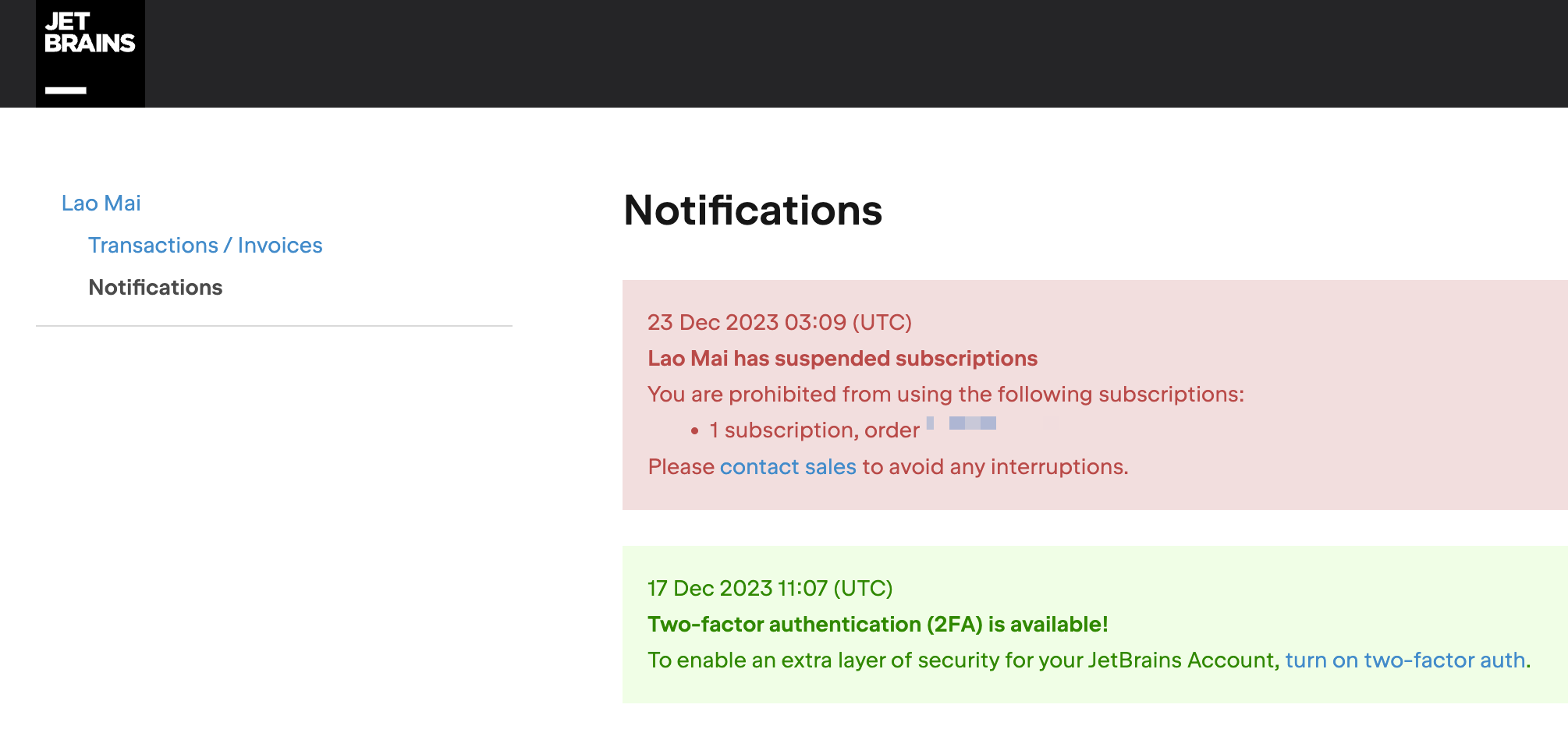Click the '1 subscription, order' list item
1568x747 pixels.
pyautogui.click(x=814, y=430)
